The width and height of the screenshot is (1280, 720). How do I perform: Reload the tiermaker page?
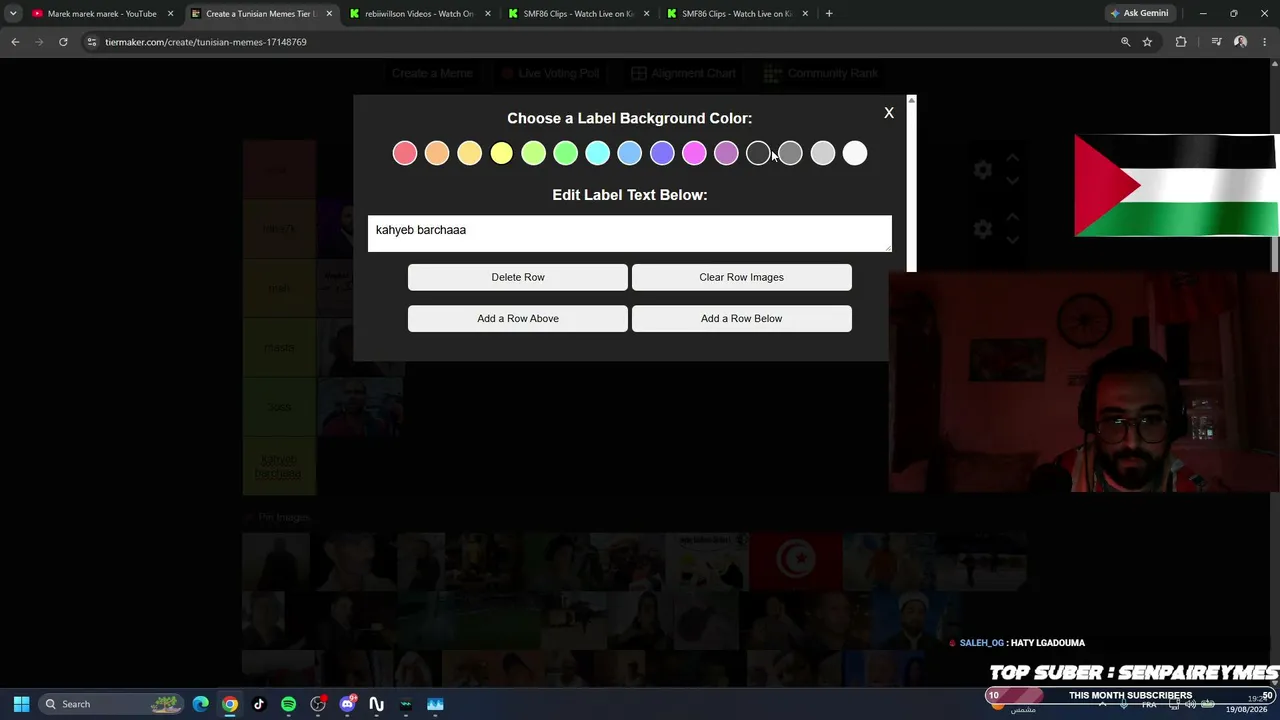[63, 42]
